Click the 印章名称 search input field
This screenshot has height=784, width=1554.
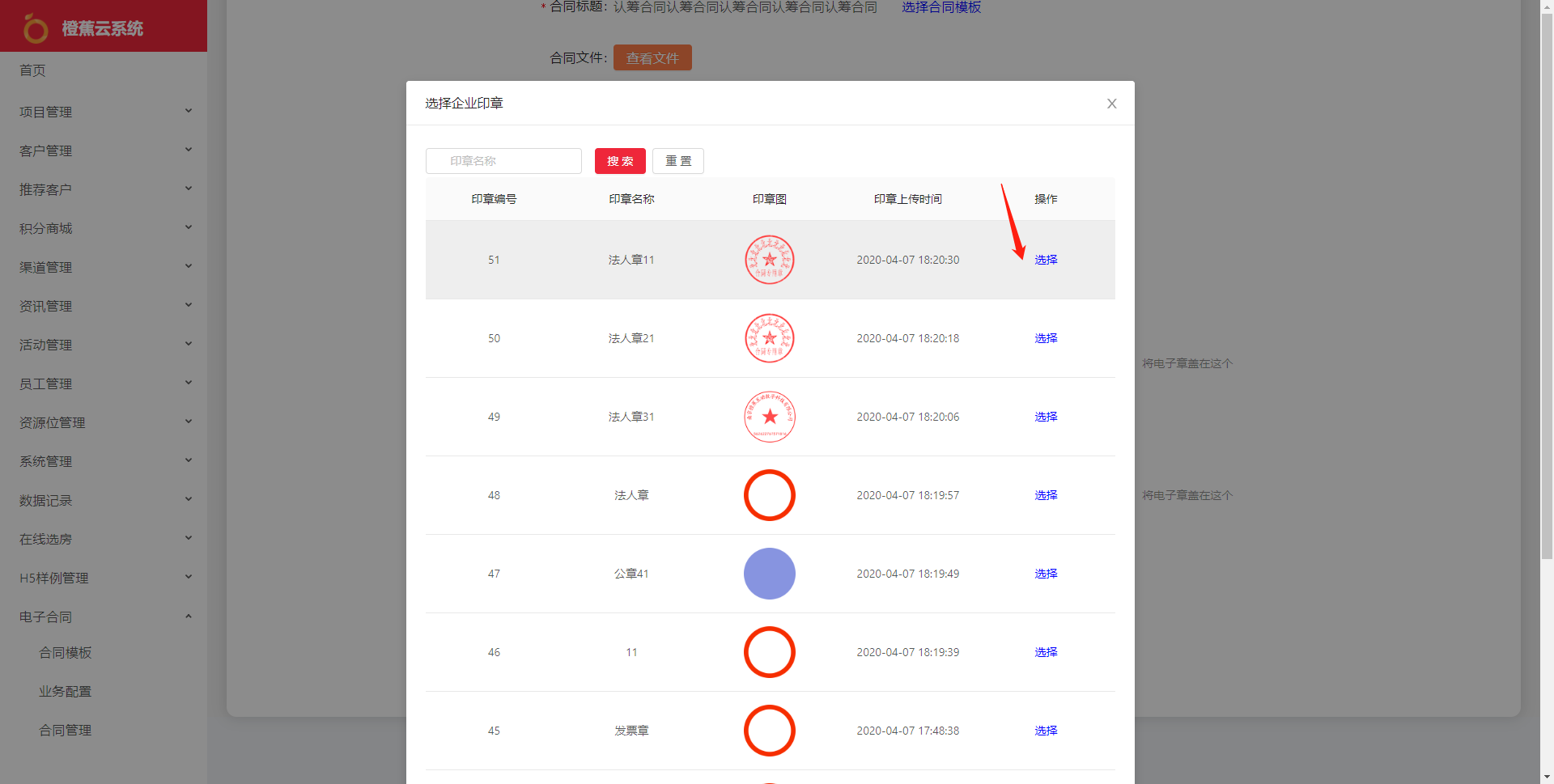pyautogui.click(x=503, y=161)
